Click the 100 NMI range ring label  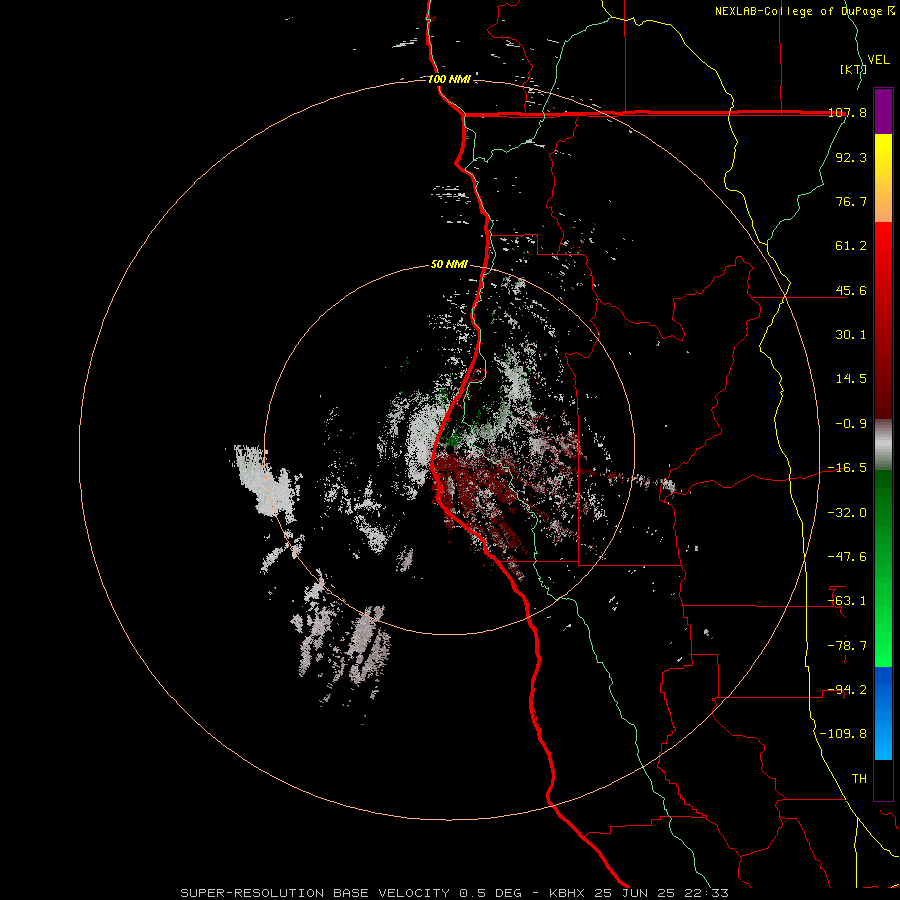click(449, 79)
